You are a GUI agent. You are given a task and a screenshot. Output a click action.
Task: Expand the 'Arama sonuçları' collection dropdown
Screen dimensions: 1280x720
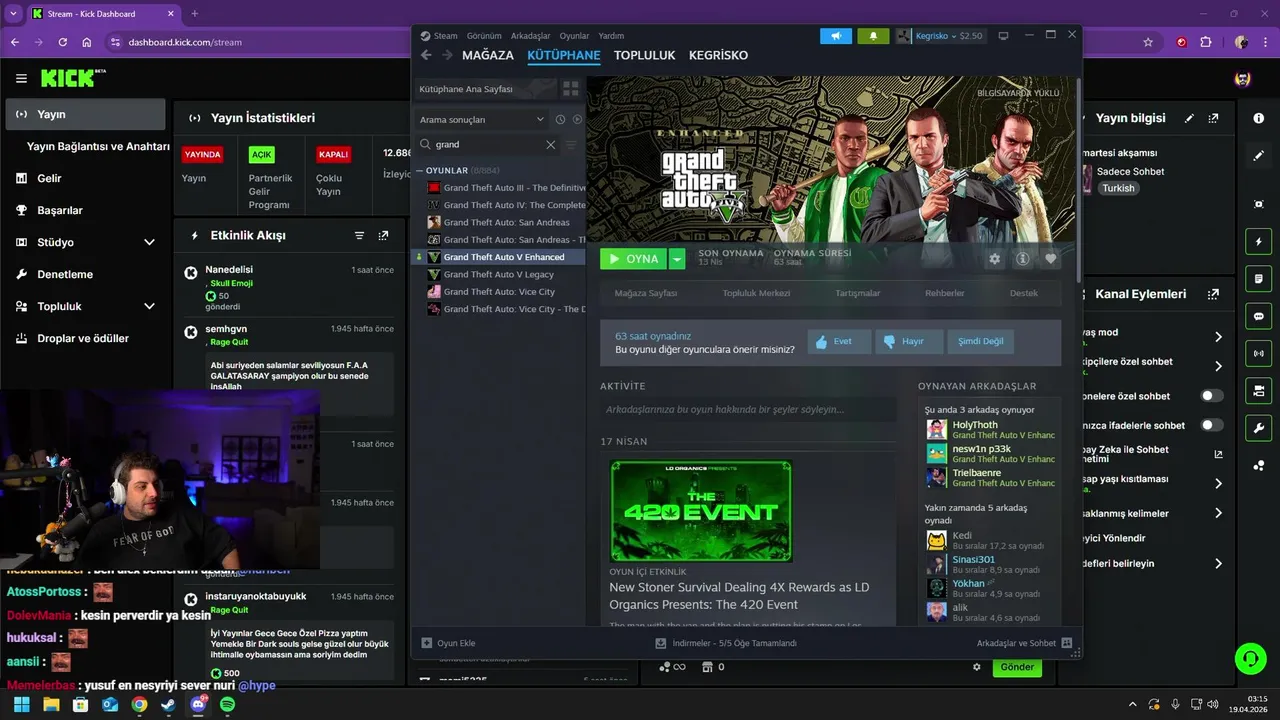click(x=482, y=119)
